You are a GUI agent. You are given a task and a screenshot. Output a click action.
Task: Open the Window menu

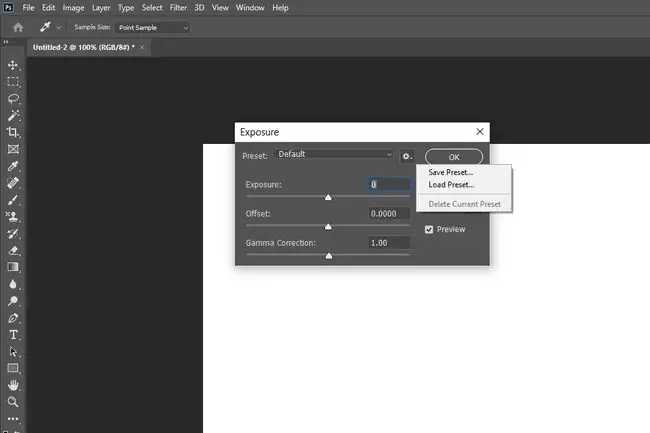point(250,7)
